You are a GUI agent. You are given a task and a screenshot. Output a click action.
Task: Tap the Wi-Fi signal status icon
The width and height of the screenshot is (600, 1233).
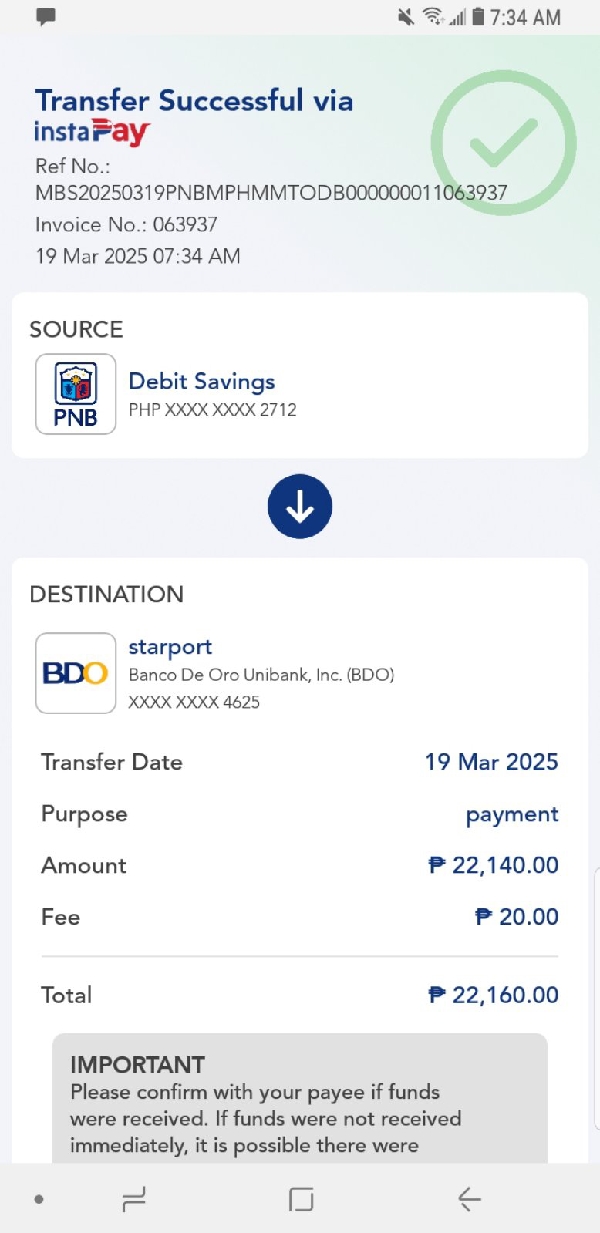click(x=432, y=17)
